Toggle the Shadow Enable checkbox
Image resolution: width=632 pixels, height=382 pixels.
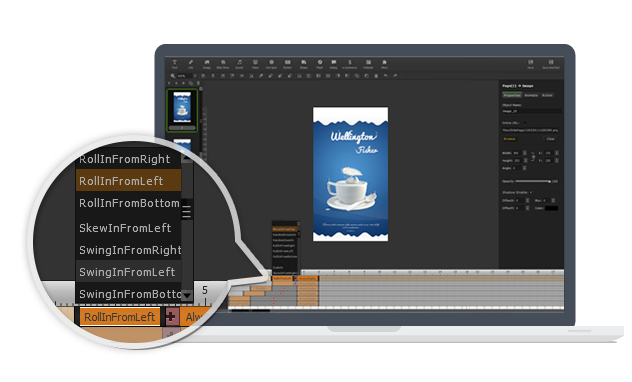[531, 192]
